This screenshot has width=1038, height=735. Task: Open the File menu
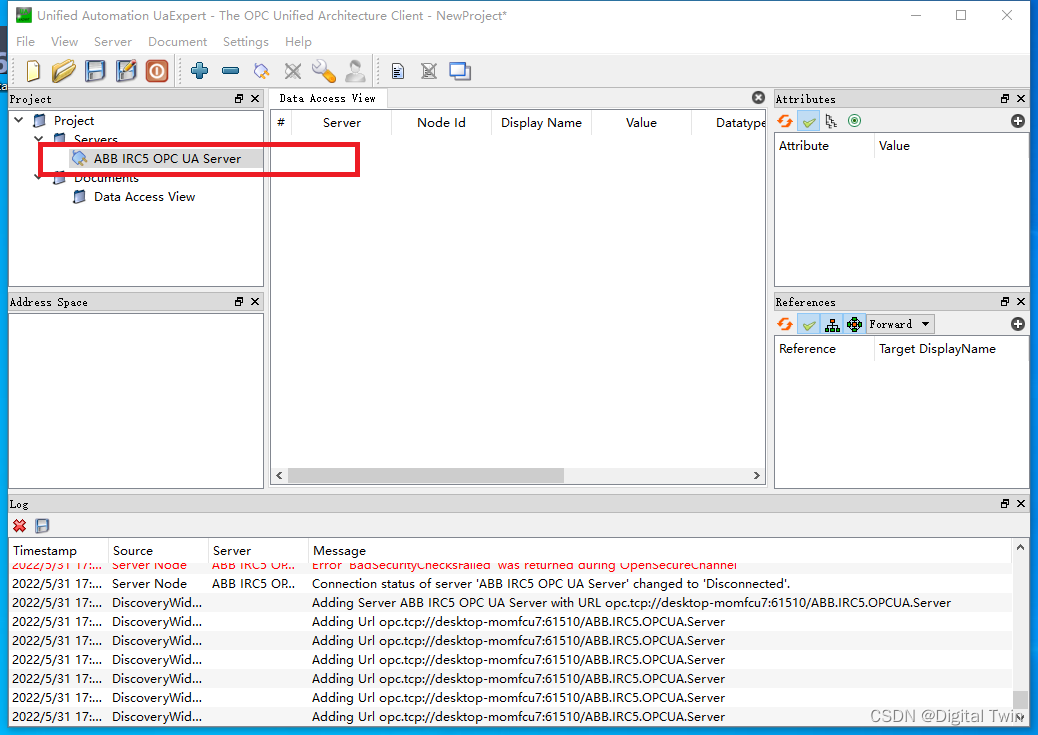coord(25,41)
